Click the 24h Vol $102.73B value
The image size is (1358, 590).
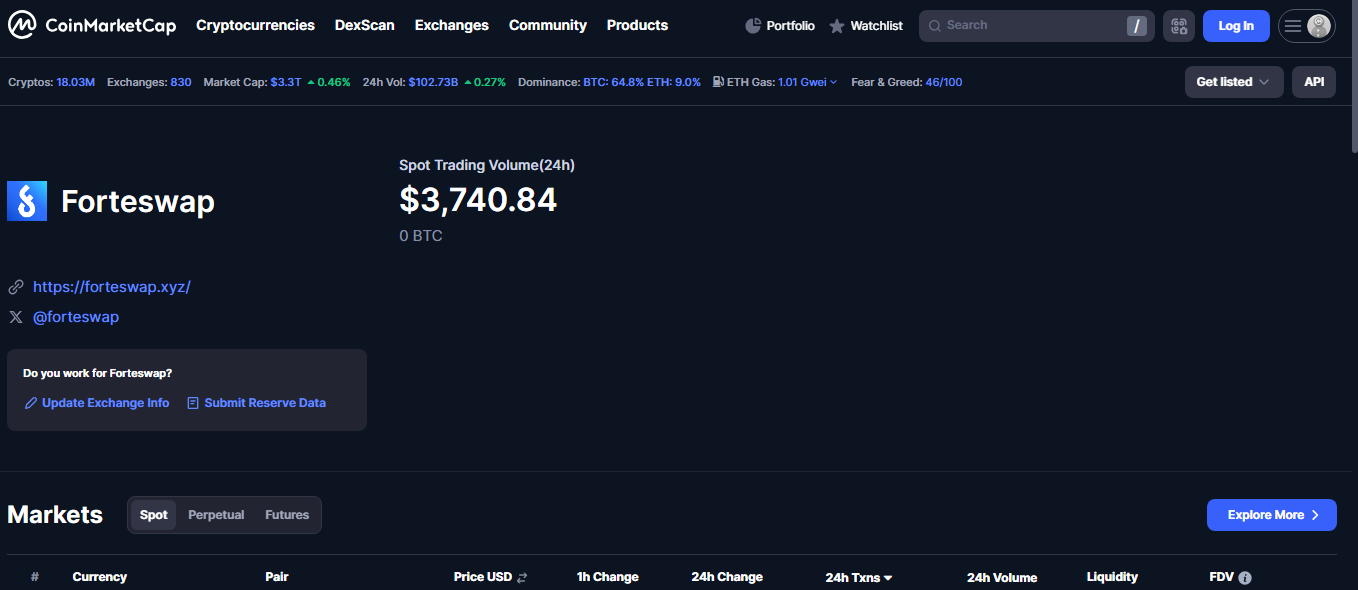click(x=433, y=82)
